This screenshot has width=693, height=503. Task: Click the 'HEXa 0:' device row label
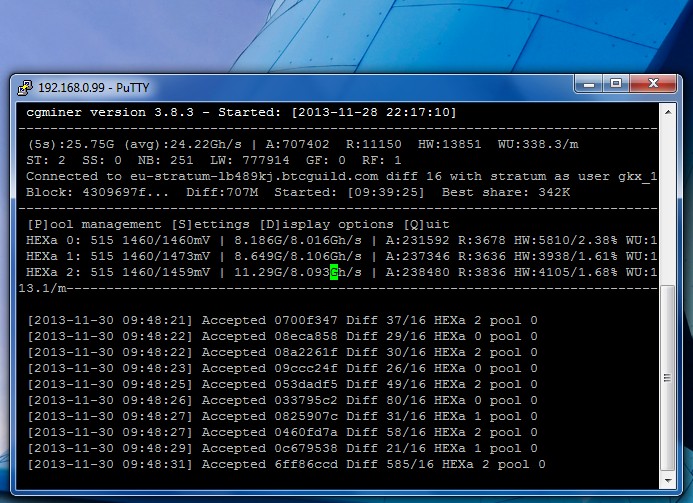[54, 240]
